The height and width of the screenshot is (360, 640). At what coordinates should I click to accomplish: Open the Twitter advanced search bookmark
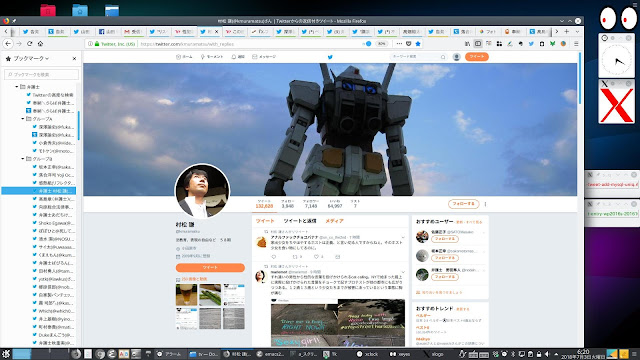(50, 95)
